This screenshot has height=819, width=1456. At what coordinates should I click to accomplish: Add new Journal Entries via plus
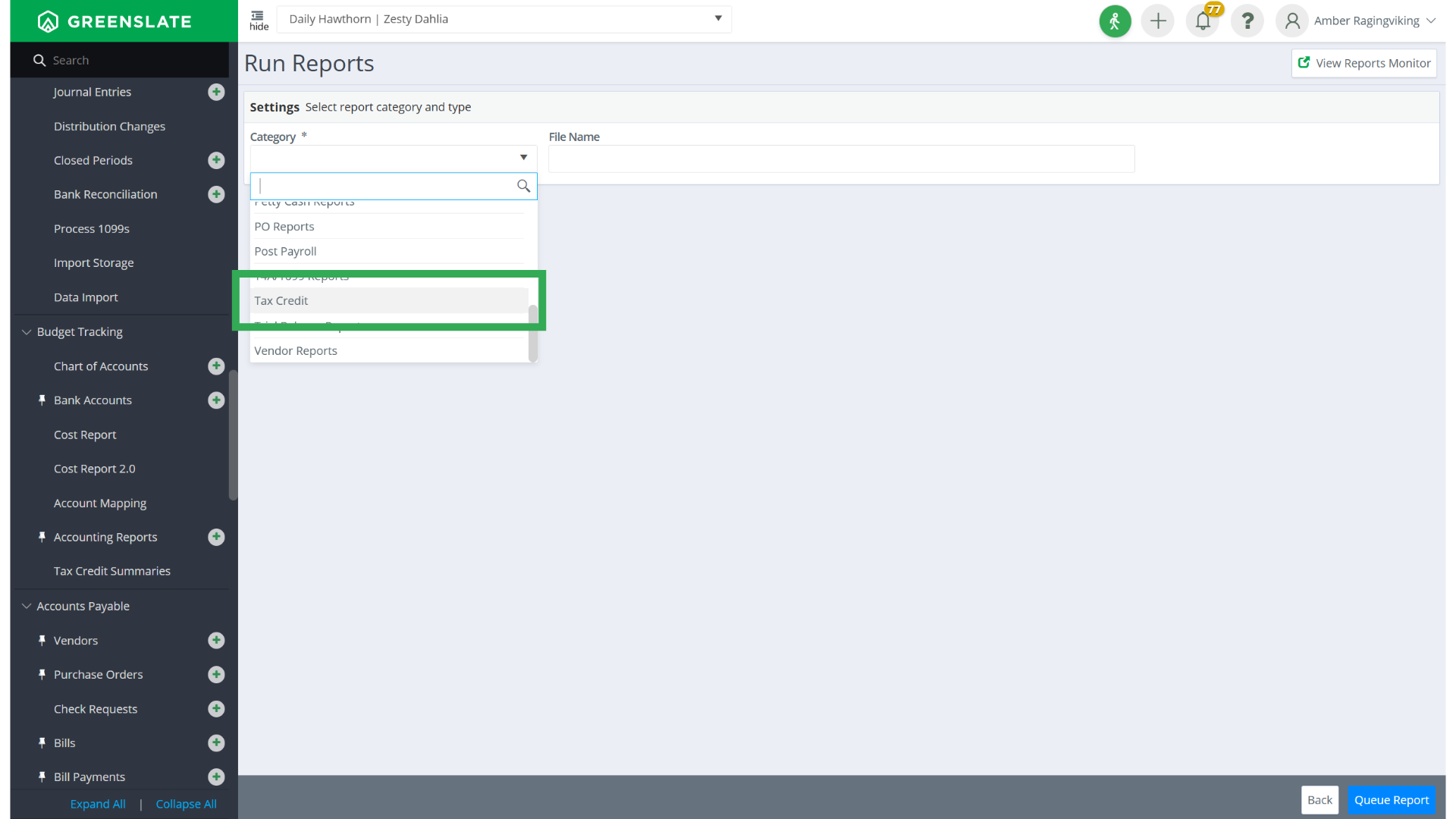tap(216, 92)
